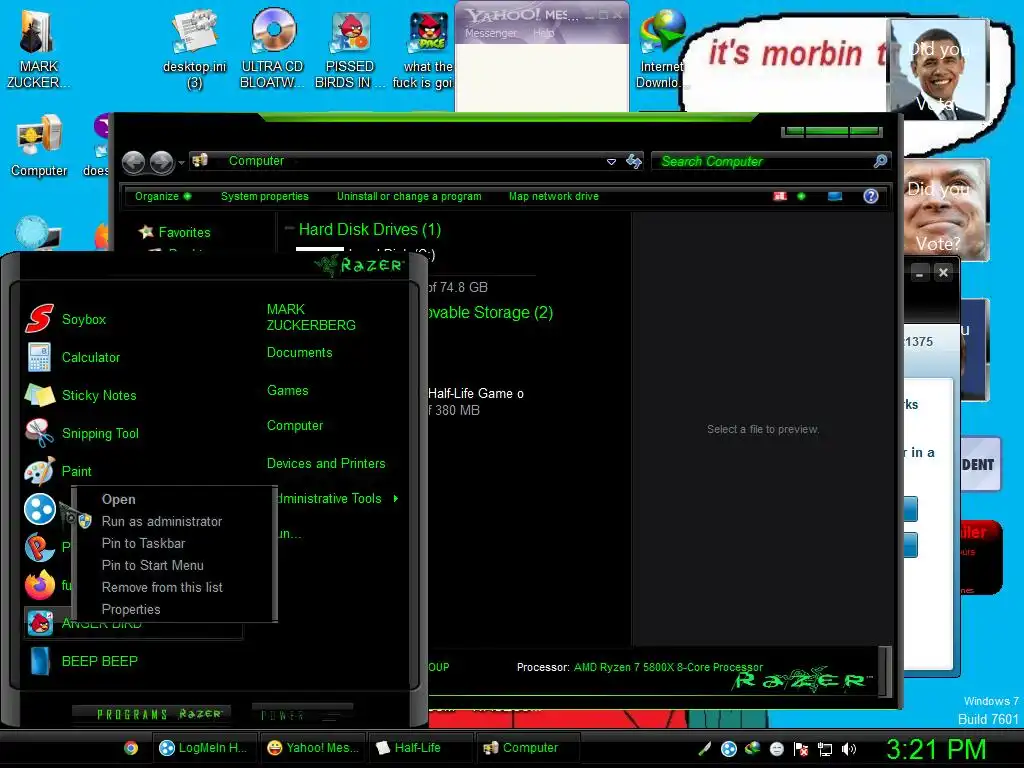Open PISSED BIRDS IN desktop shortcut
The image size is (1024, 768).
pyautogui.click(x=350, y=50)
